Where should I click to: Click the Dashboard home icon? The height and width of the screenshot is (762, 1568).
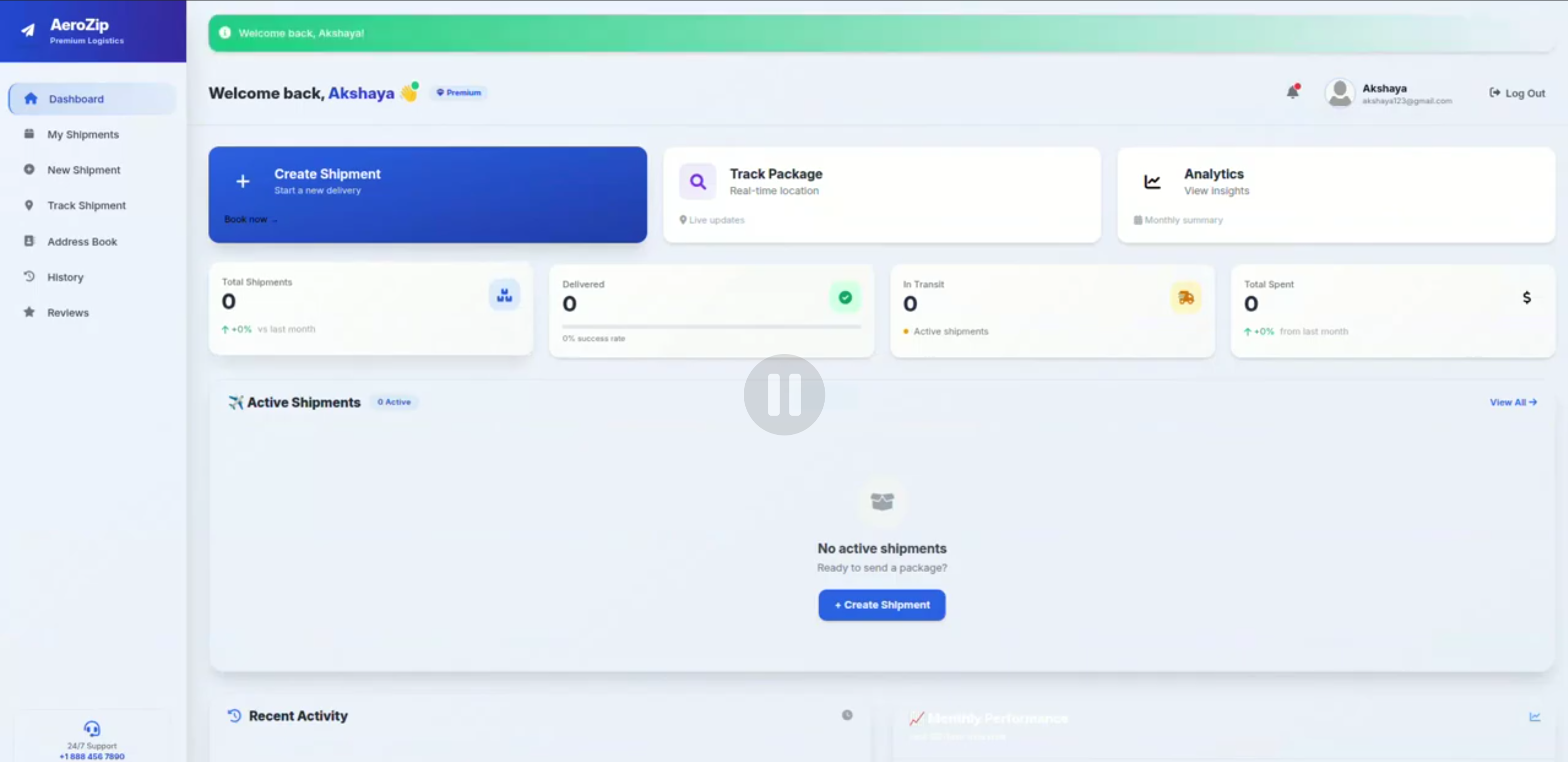30,98
